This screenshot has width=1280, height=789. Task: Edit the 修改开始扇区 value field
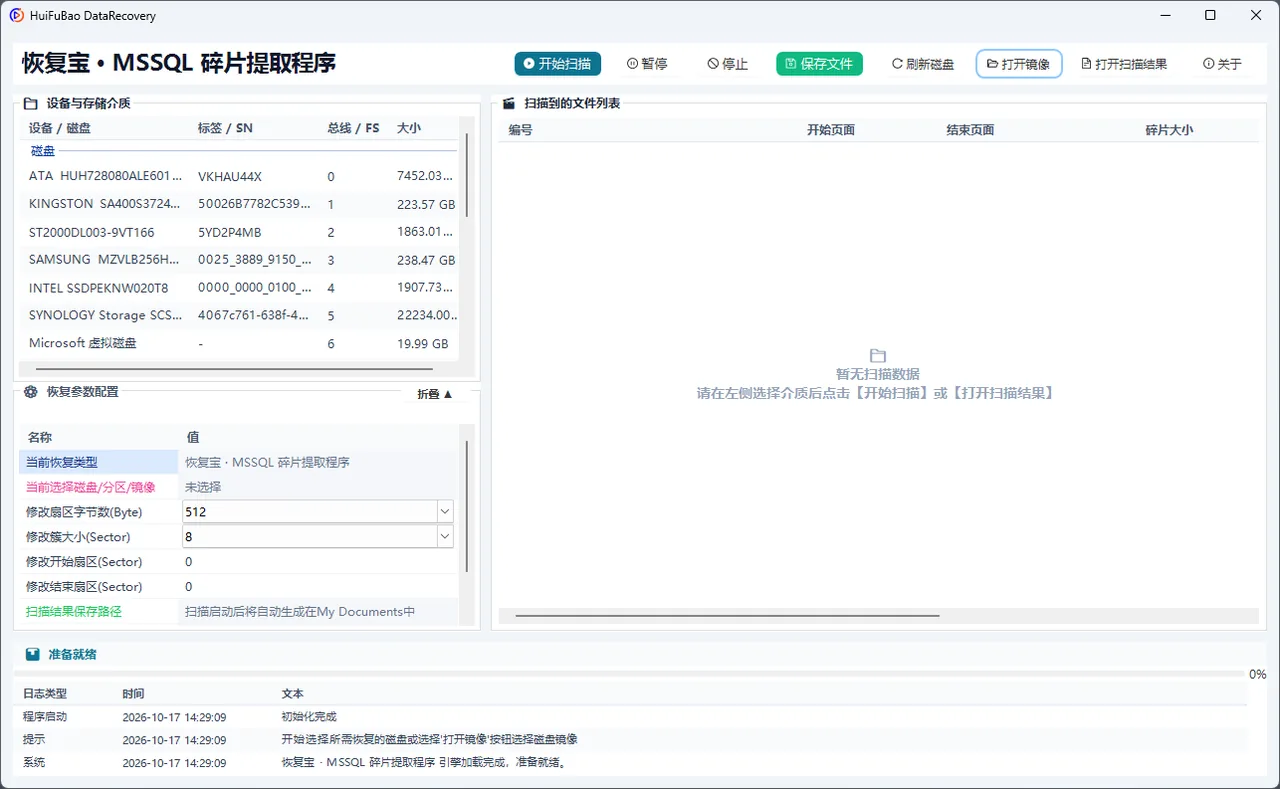coord(318,562)
